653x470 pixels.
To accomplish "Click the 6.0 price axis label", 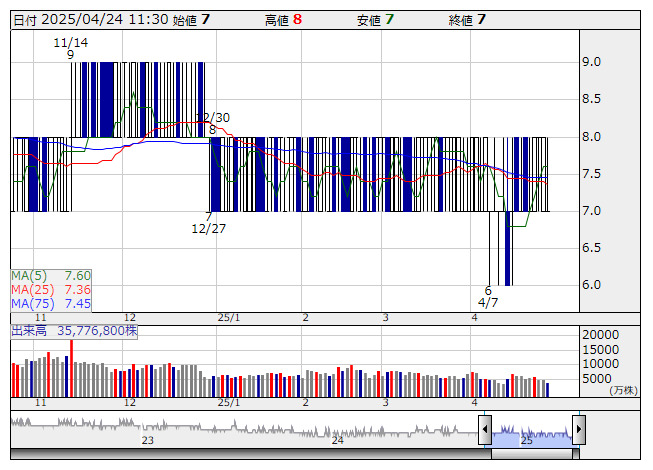I will 591,285.
